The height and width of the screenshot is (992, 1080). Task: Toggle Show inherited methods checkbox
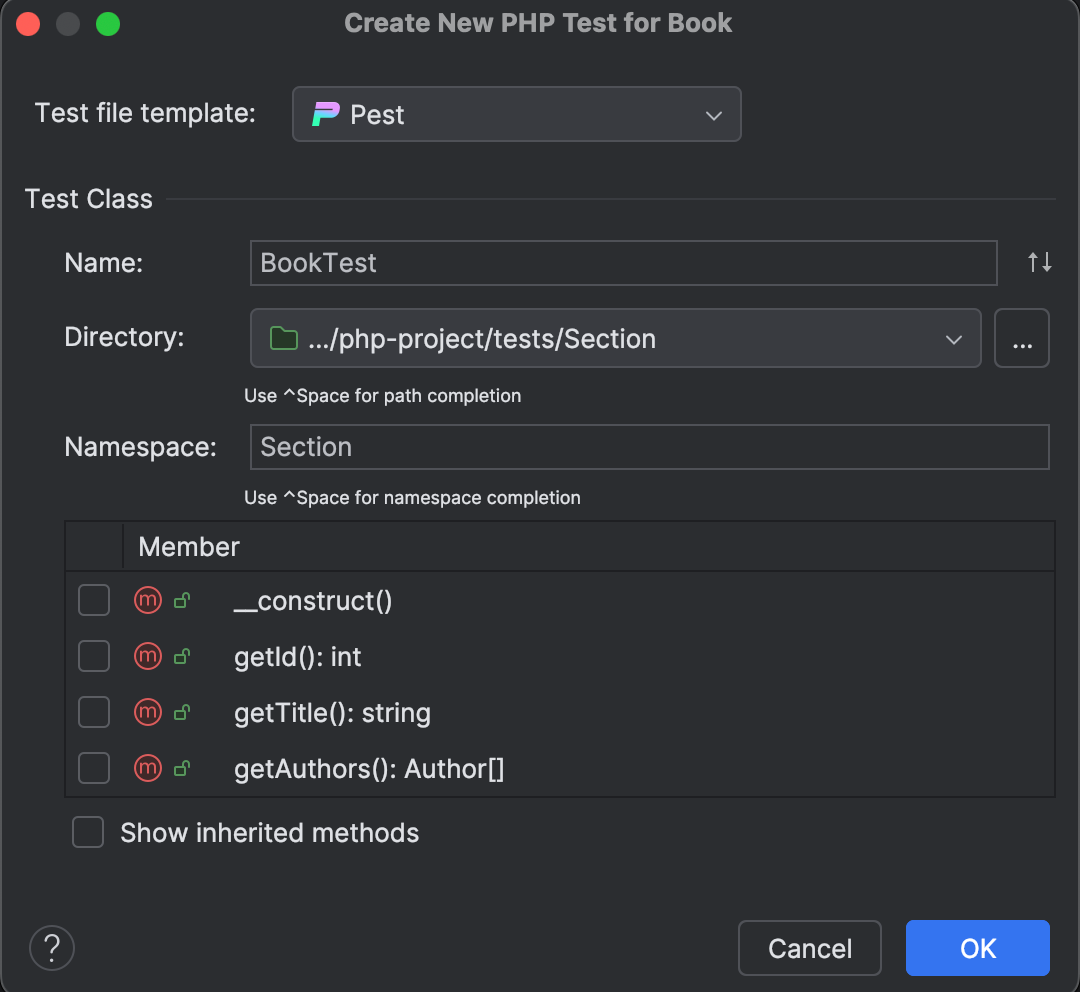(x=88, y=832)
